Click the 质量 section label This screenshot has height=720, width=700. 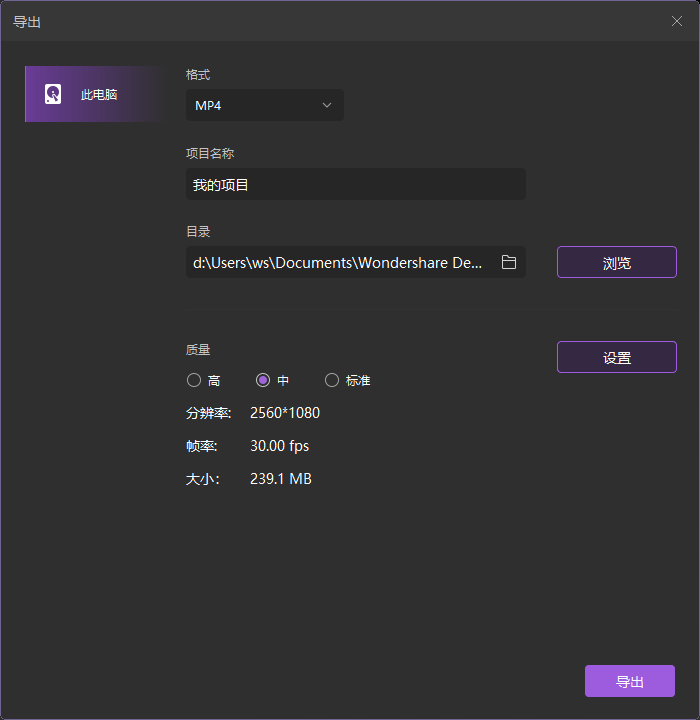point(198,350)
